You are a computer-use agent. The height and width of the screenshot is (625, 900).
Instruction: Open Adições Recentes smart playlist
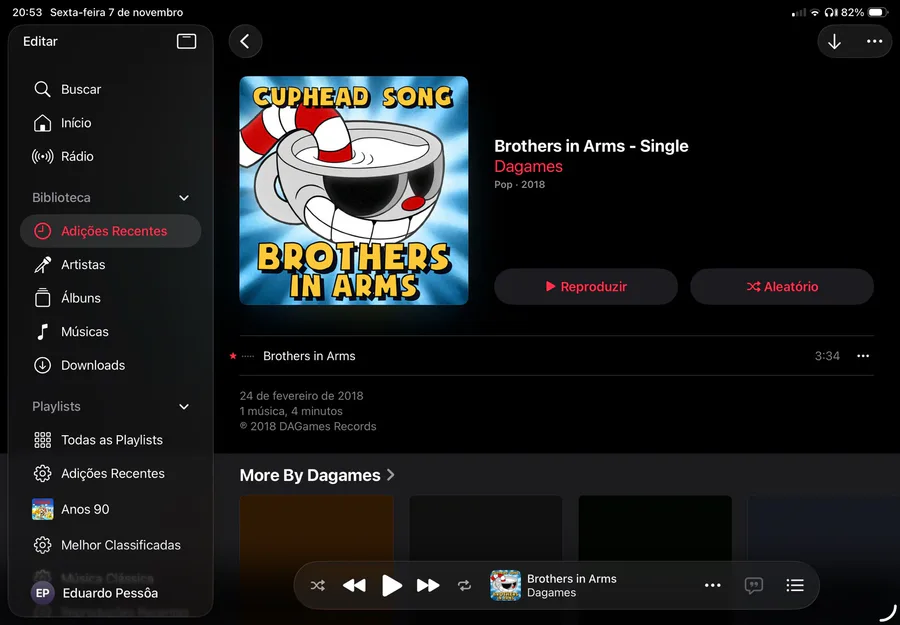110,473
